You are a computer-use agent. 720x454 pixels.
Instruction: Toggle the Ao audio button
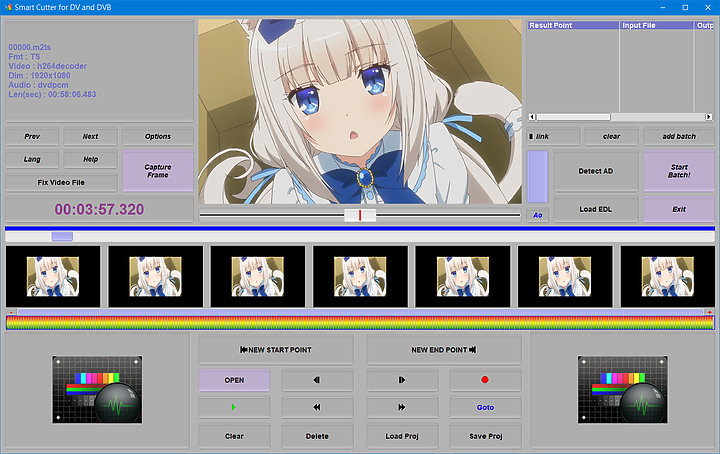(537, 215)
